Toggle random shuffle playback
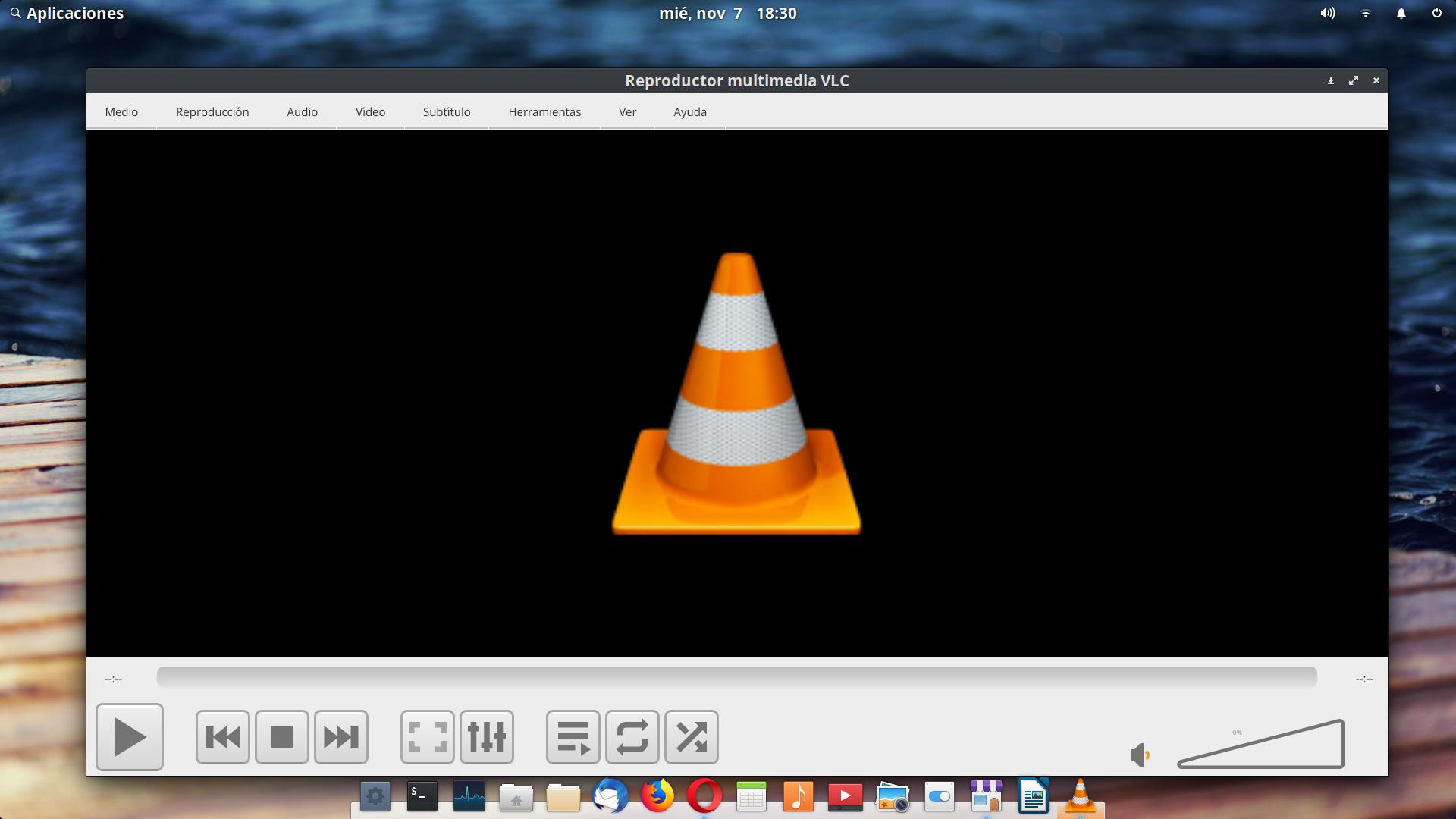The width and height of the screenshot is (1456, 819). (x=692, y=737)
